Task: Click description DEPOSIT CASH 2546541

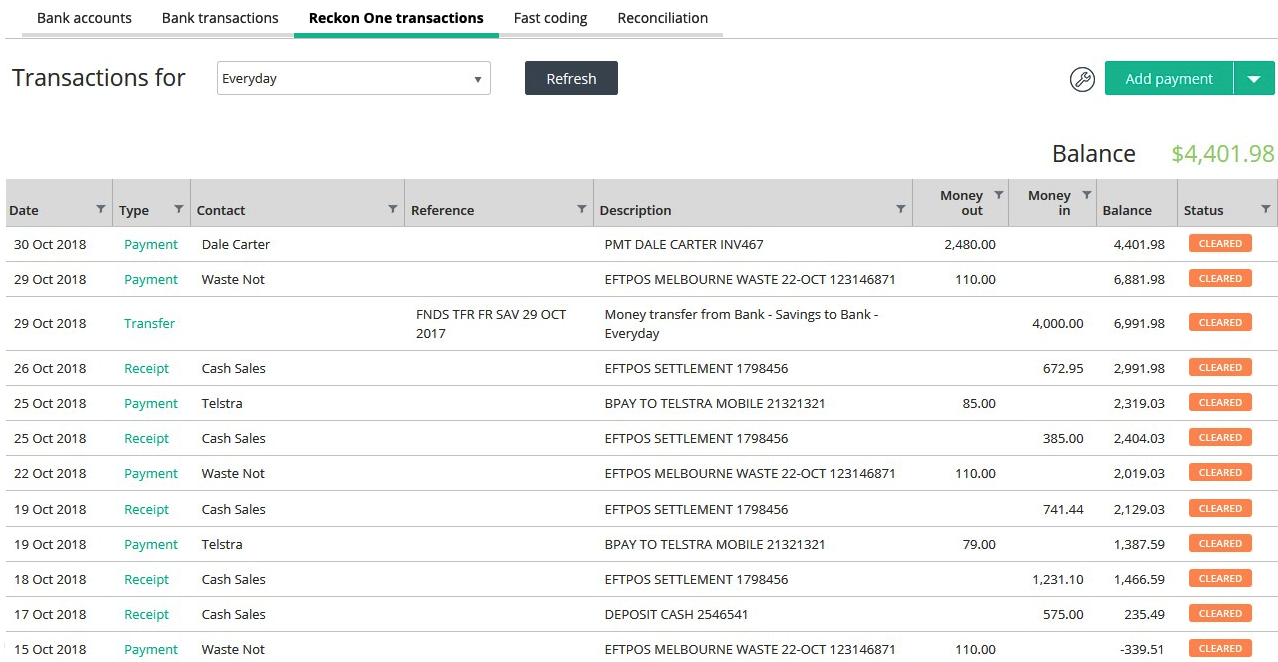Action: click(x=676, y=614)
